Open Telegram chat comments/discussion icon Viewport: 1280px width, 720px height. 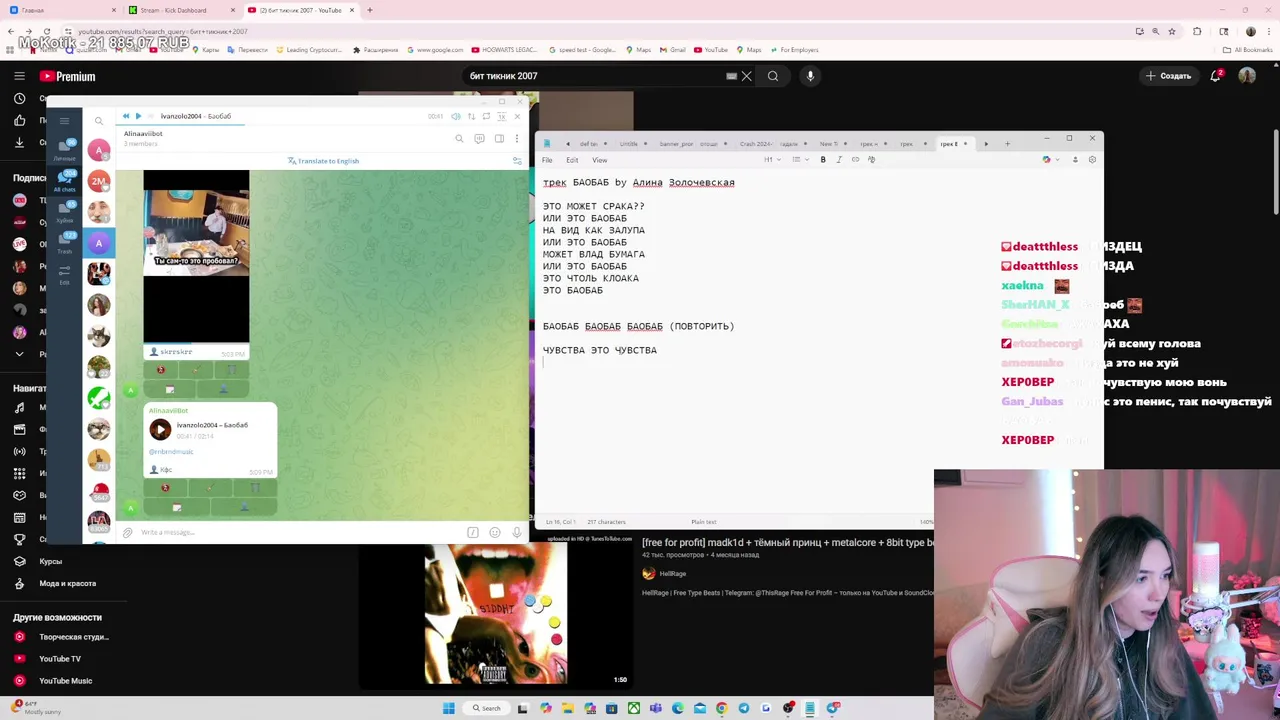(x=479, y=138)
